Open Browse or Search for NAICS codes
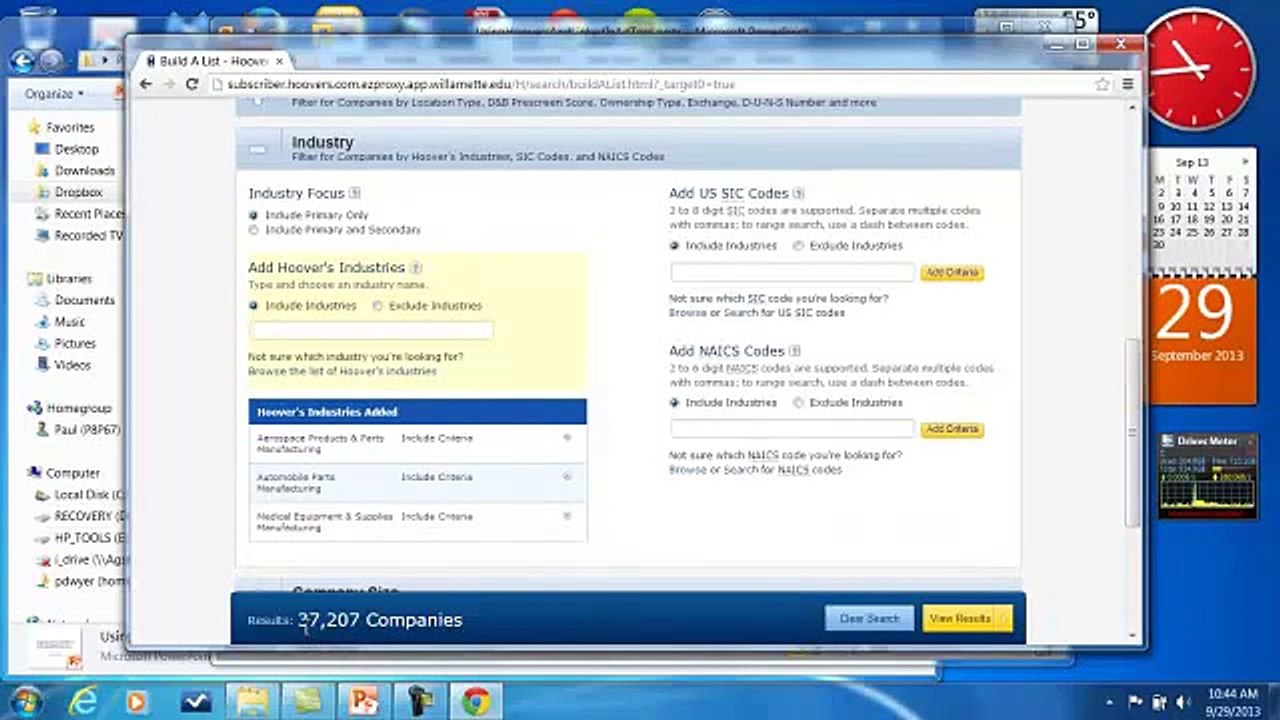 pos(755,470)
